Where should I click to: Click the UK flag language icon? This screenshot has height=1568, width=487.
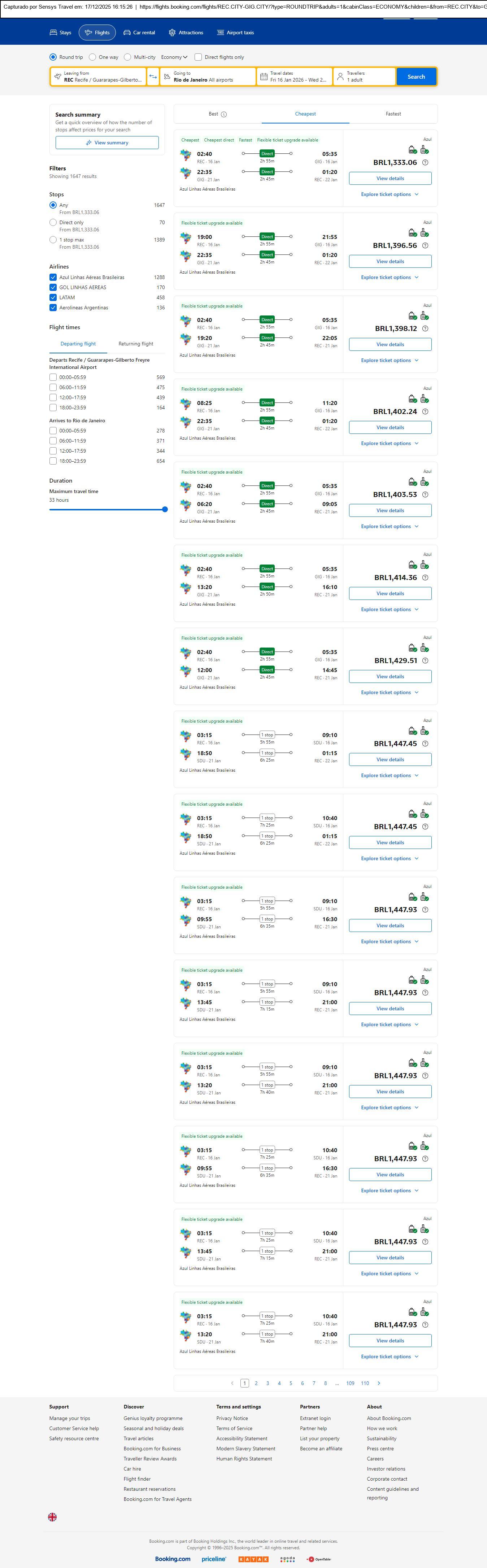click(52, 1517)
